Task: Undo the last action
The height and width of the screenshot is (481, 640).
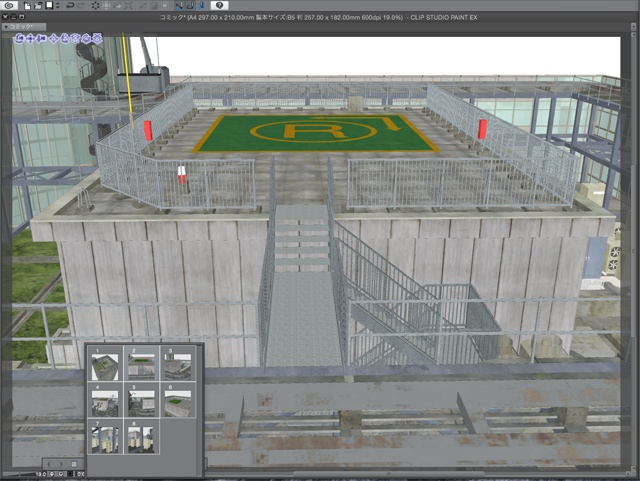Action: (70, 5)
